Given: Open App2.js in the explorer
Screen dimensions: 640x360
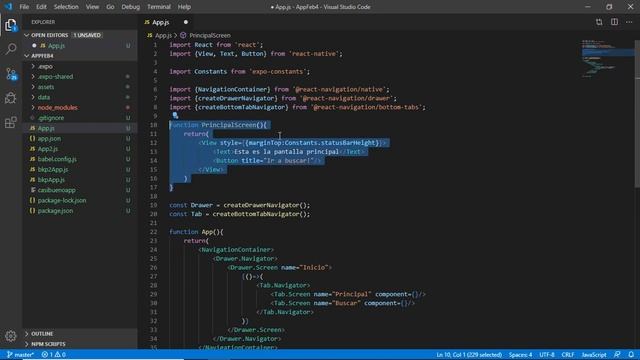Looking at the screenshot, I should pos(80,149).
